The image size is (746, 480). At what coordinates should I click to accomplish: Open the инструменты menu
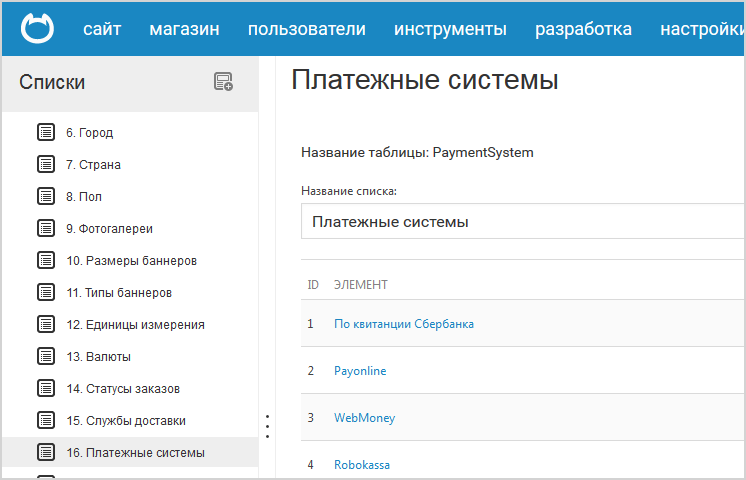coord(450,29)
